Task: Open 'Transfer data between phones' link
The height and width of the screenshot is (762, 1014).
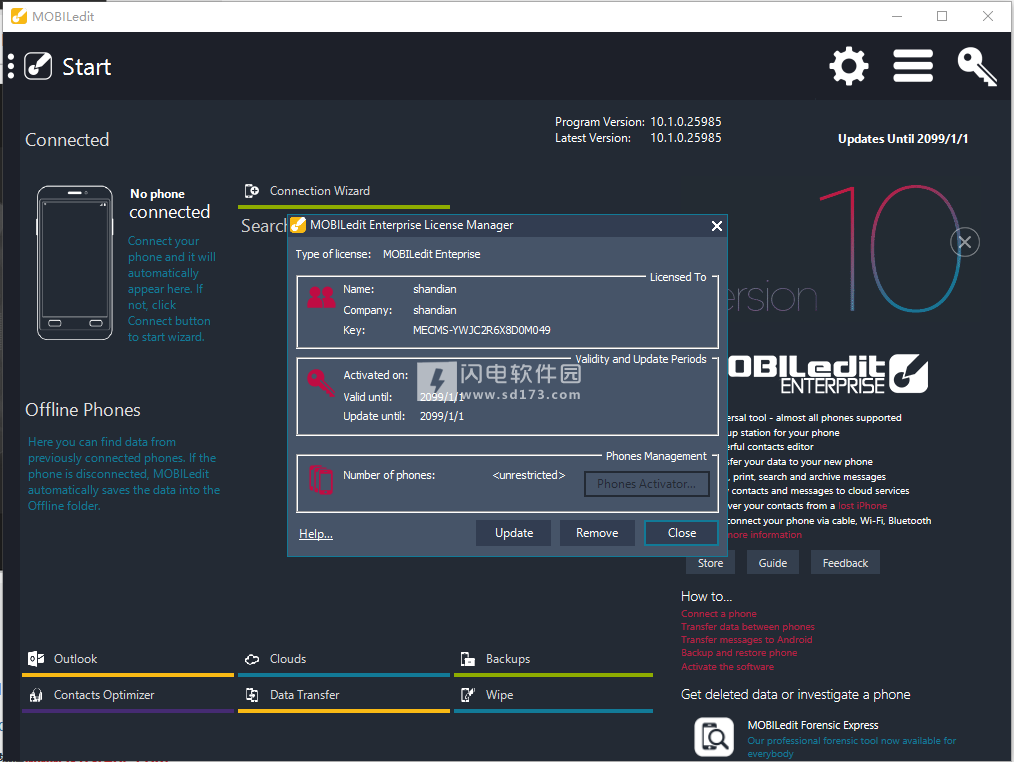Action: click(x=748, y=627)
